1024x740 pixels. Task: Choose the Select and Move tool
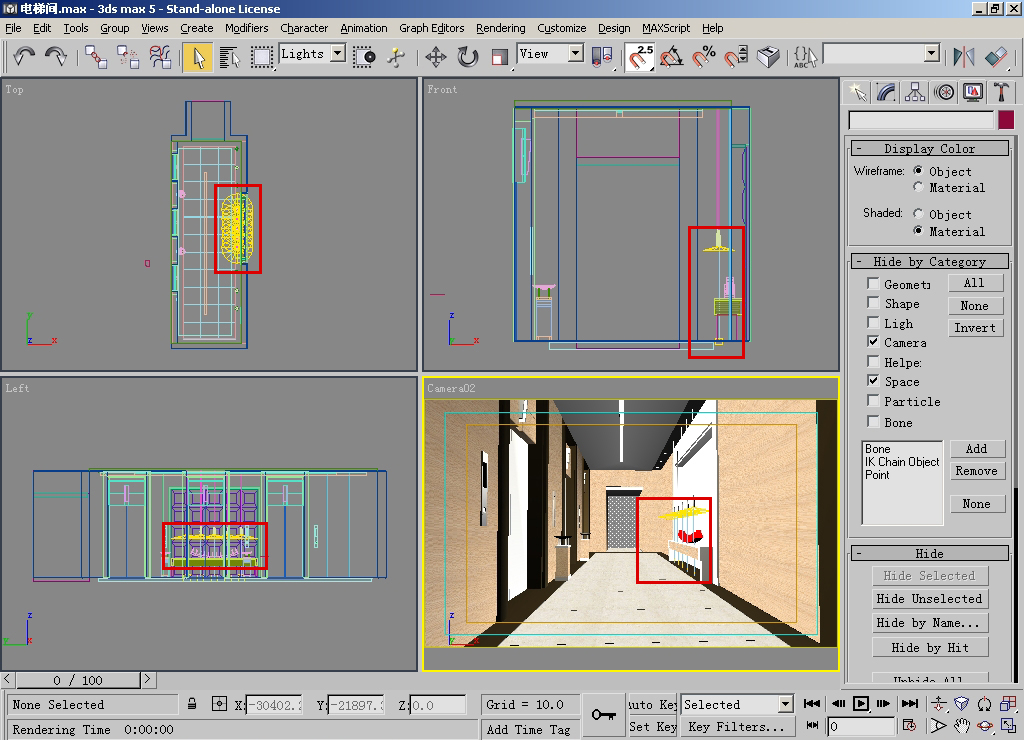point(436,57)
